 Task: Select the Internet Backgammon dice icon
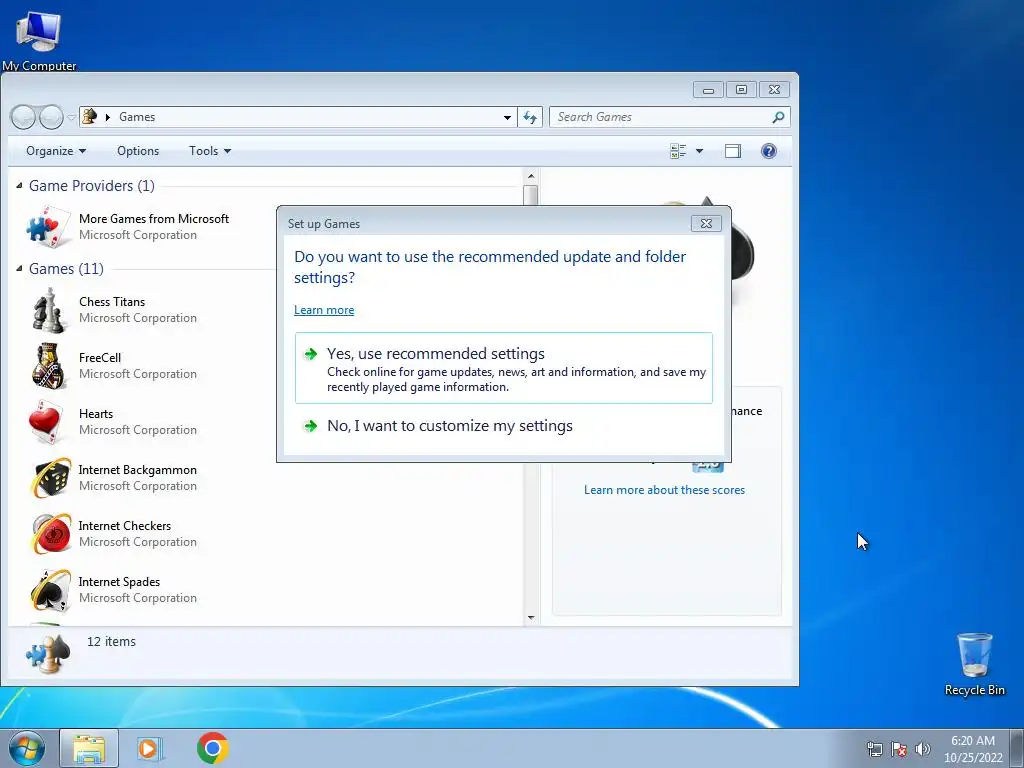(50, 478)
